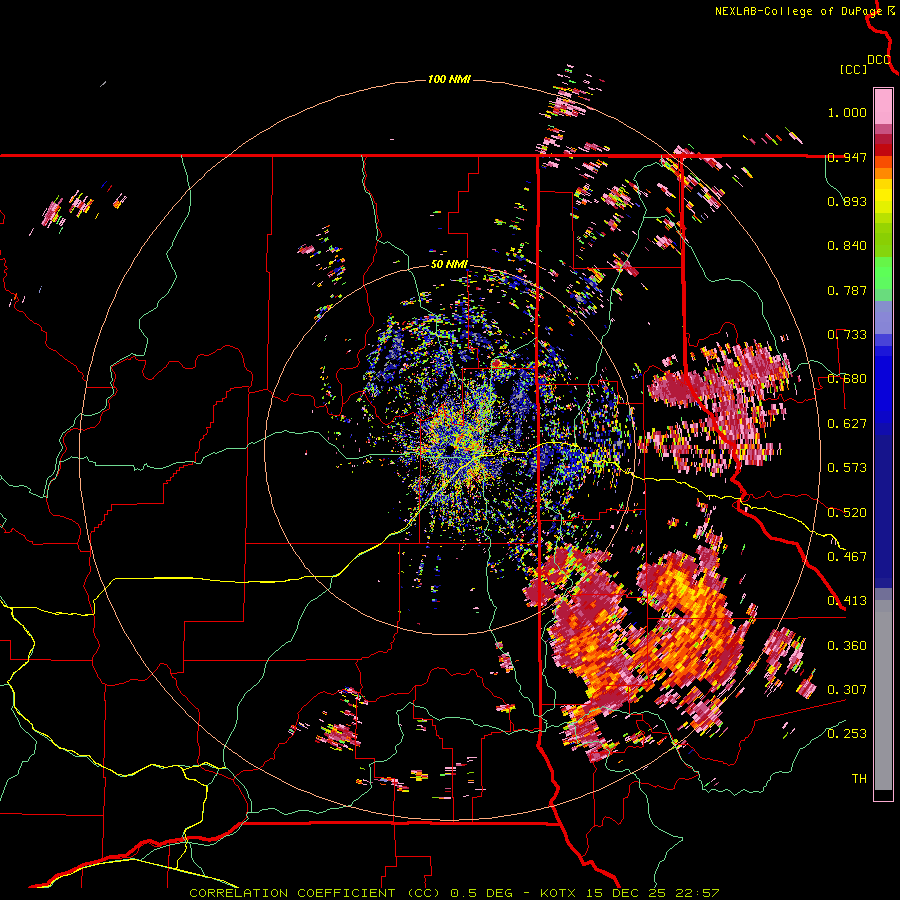Image resolution: width=900 pixels, height=900 pixels.
Task: Click the 100 NMI range ring label
Action: coord(449,79)
